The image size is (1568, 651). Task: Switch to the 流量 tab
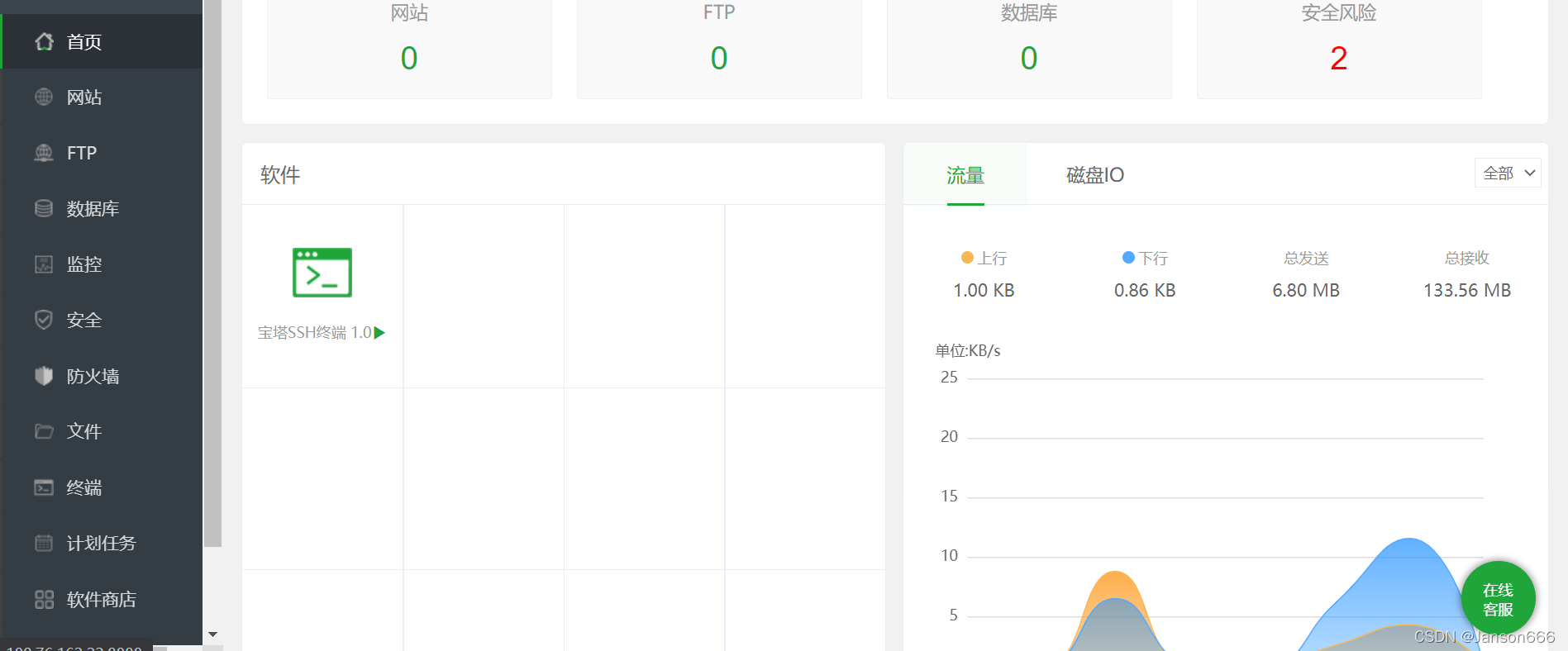click(x=965, y=175)
